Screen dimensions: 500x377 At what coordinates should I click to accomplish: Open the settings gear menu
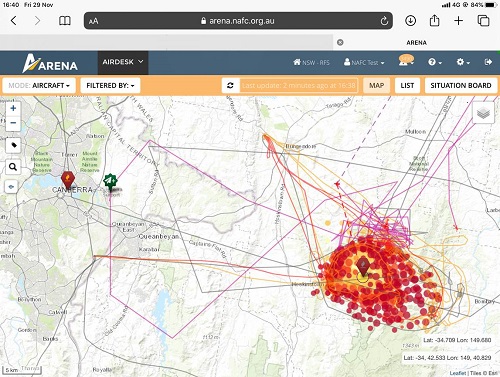[463, 62]
